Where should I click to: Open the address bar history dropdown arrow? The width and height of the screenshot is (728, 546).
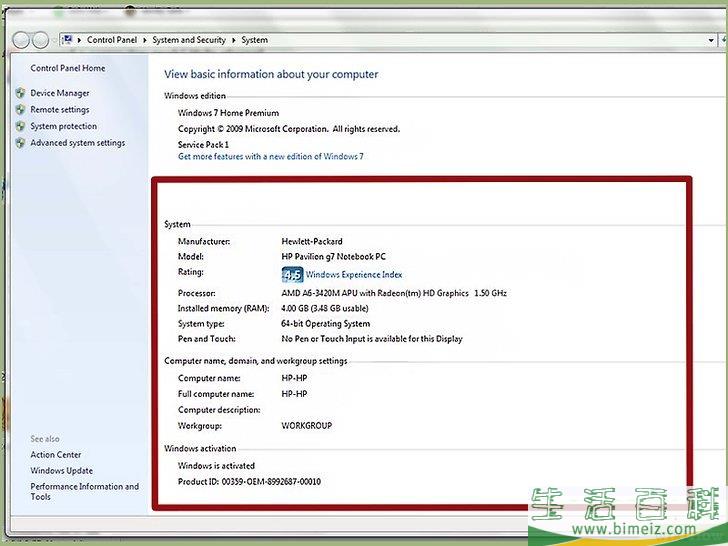pyautogui.click(x=711, y=40)
